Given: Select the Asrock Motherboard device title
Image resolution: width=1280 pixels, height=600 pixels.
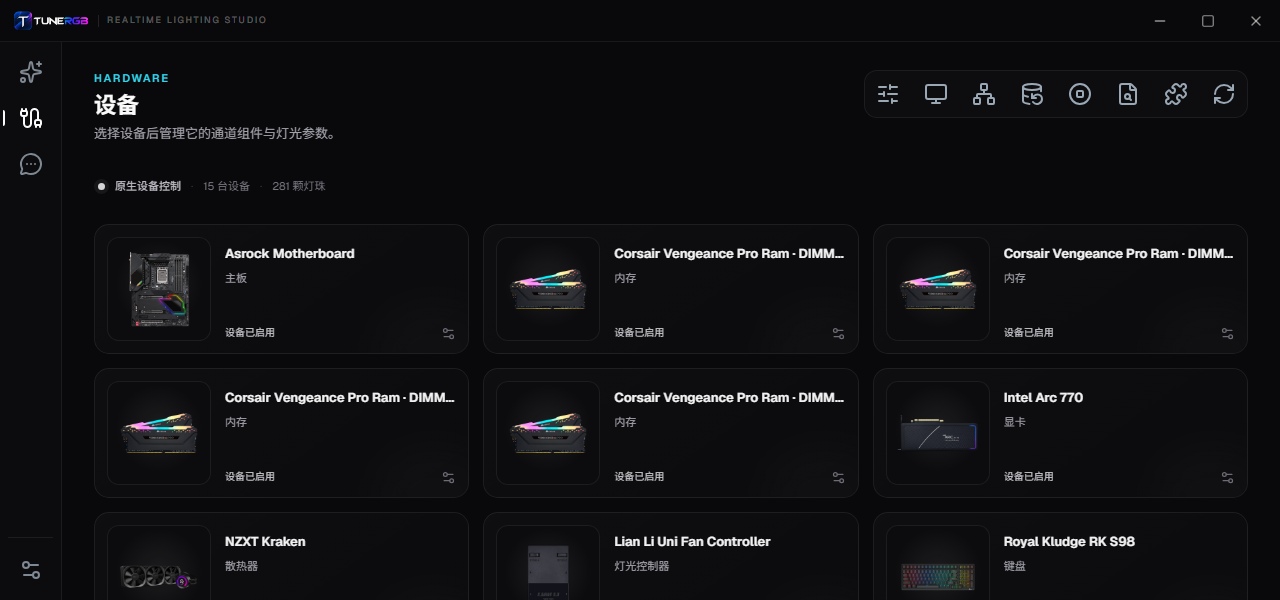Looking at the screenshot, I should [290, 254].
